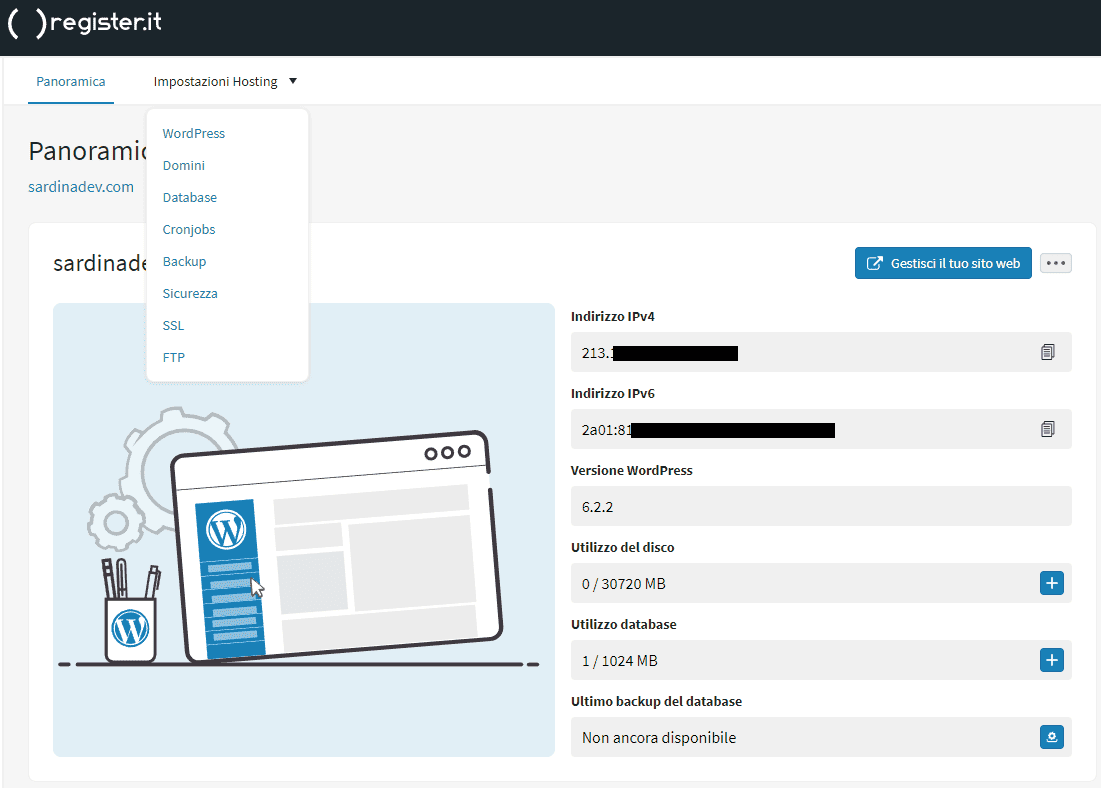The image size is (1101, 788).
Task: Click the Gestisci il tuo sito web button
Action: [x=943, y=263]
